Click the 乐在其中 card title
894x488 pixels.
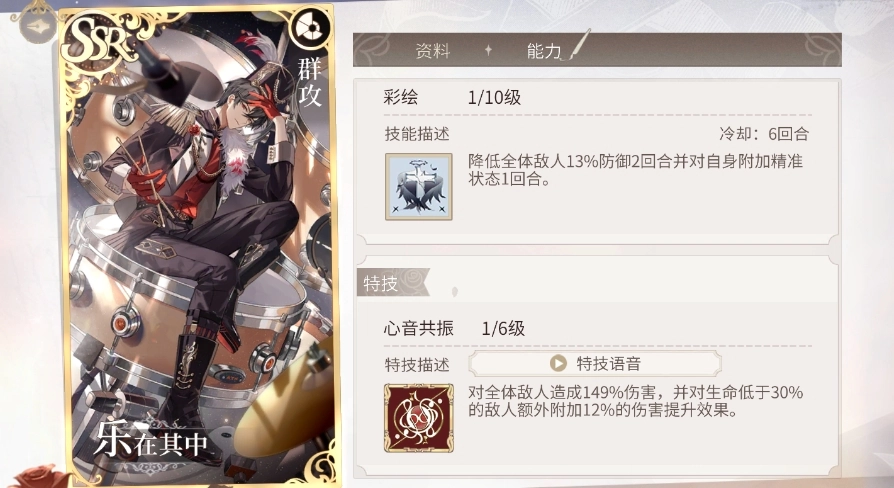pos(152,441)
